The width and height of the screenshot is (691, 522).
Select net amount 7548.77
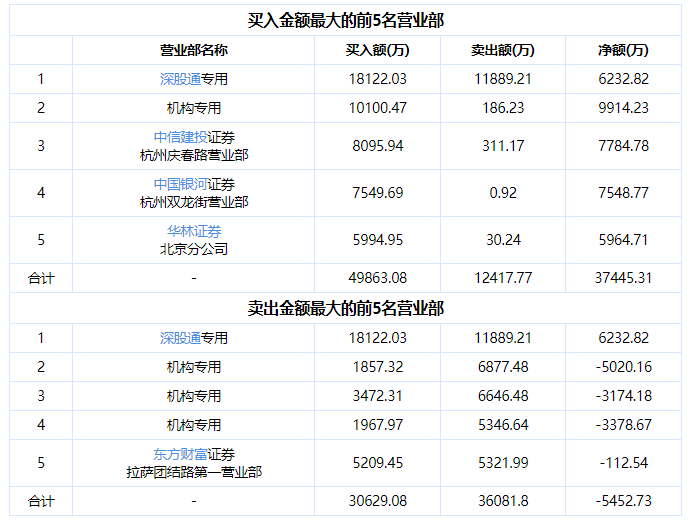(623, 193)
